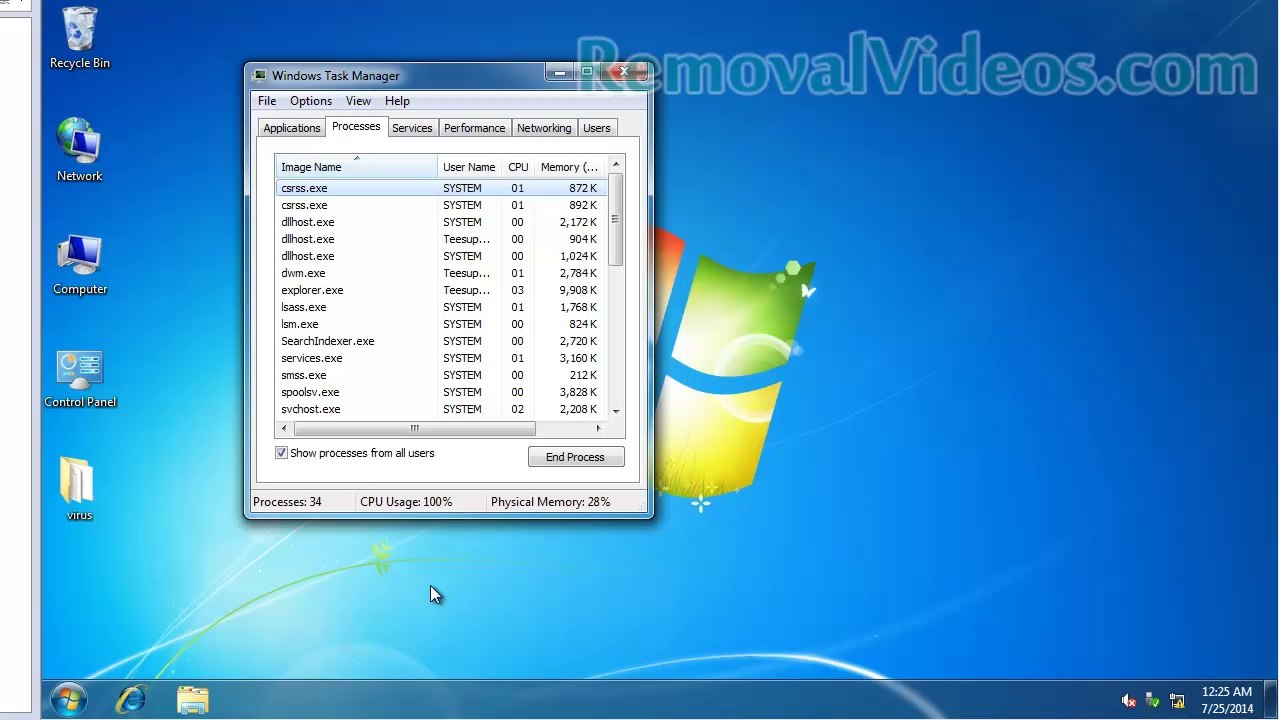1280x720 pixels.
Task: Select the SearchIndexer.exe process row
Action: click(440, 341)
